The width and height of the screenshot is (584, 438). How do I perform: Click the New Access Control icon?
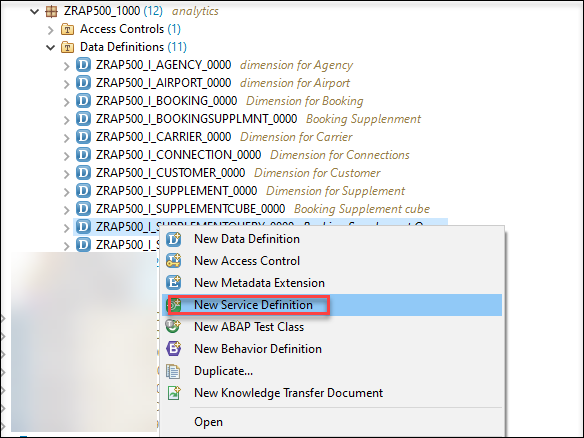(174, 261)
